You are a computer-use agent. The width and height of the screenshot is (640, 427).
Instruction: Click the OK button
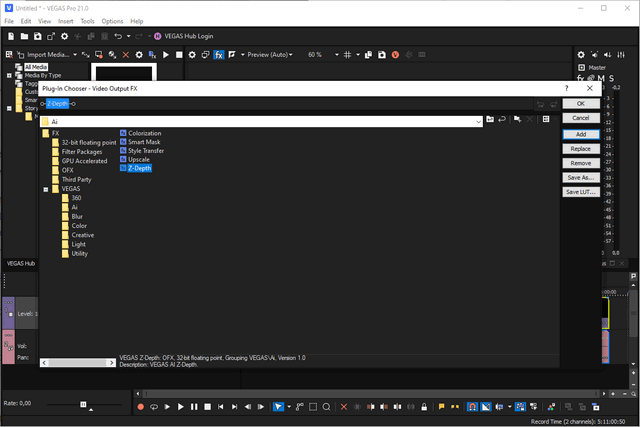click(x=580, y=103)
